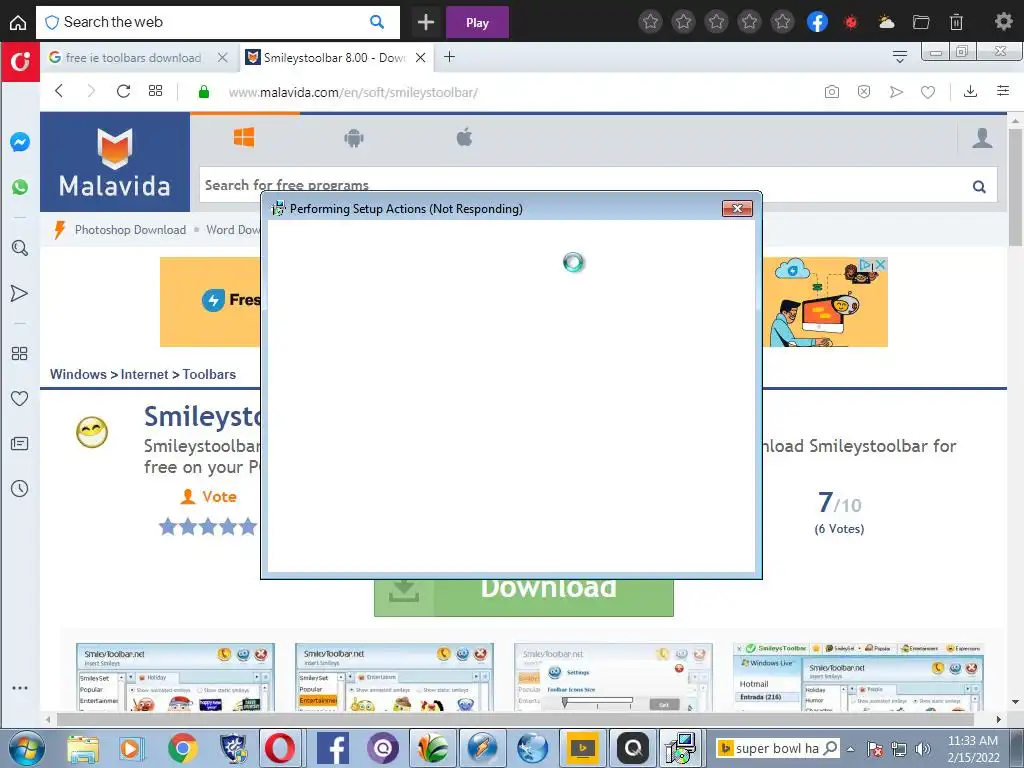Open Windows Explorer from the taskbar
This screenshot has width=1024, height=768.
[83, 748]
